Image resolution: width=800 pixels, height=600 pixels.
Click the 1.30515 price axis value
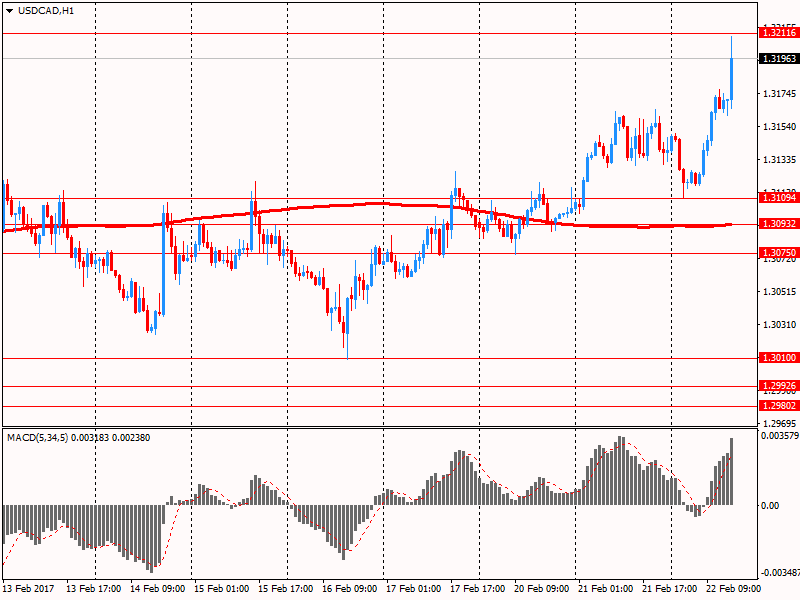point(779,292)
